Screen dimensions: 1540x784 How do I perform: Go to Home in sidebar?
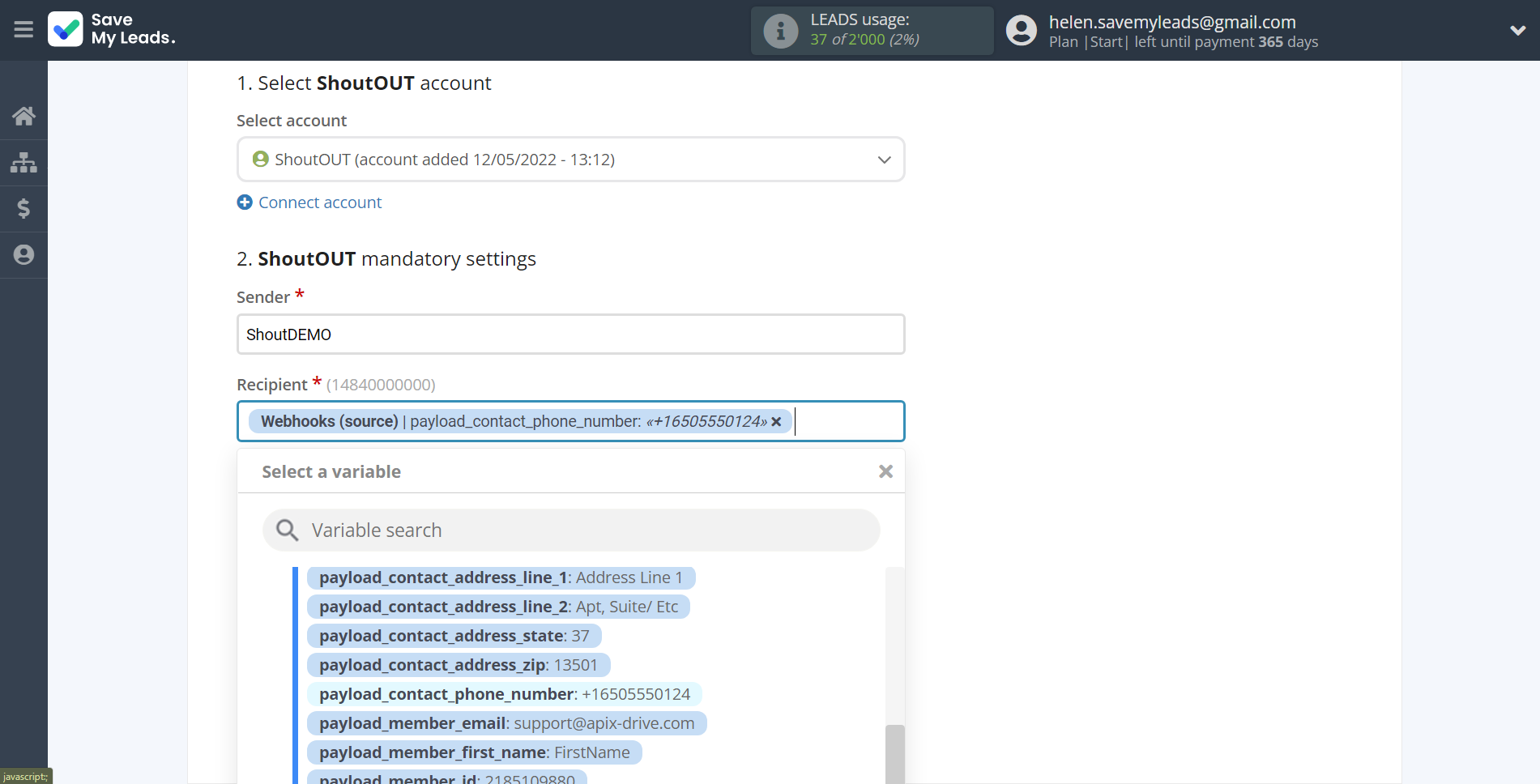(x=23, y=117)
